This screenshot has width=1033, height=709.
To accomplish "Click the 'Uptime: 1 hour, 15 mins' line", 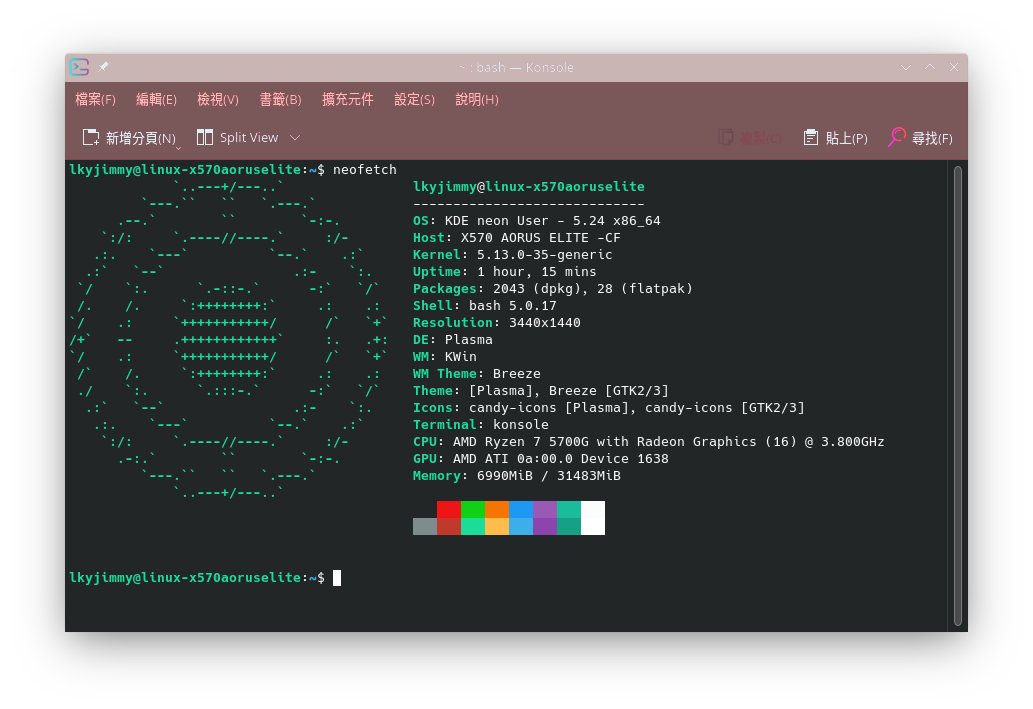I will coord(504,271).
